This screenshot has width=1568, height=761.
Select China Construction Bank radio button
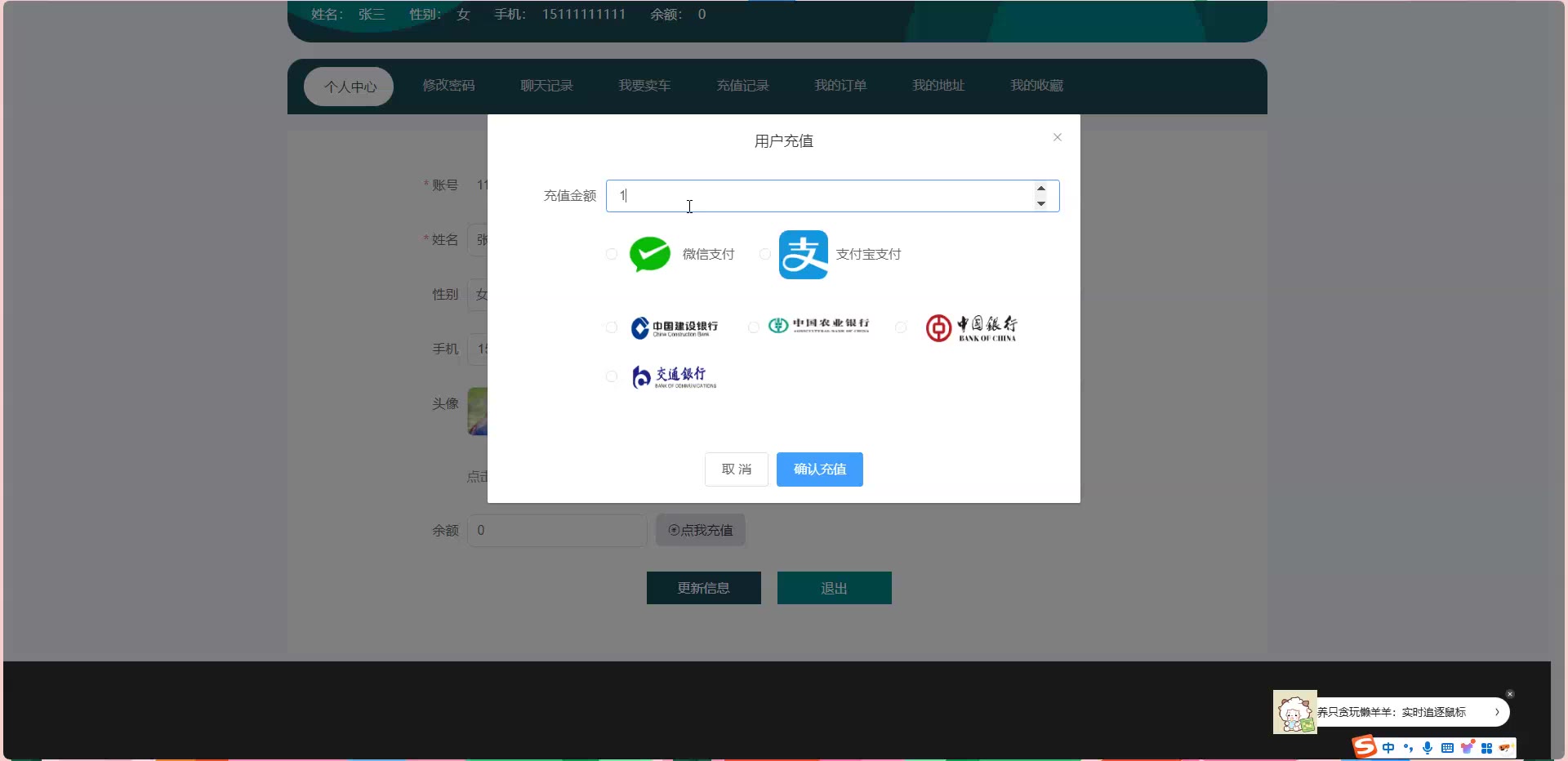[611, 327]
